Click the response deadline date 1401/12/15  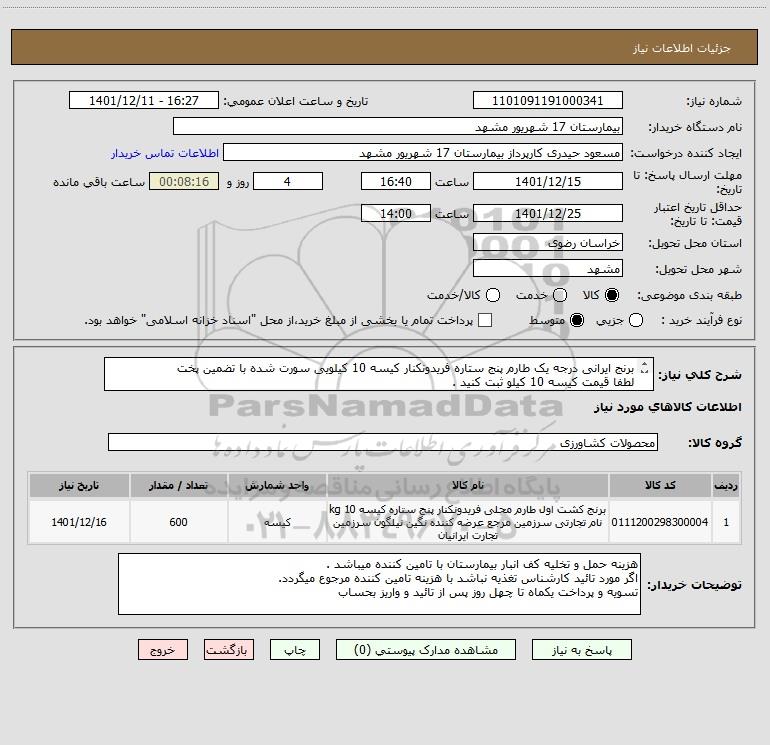coord(548,181)
